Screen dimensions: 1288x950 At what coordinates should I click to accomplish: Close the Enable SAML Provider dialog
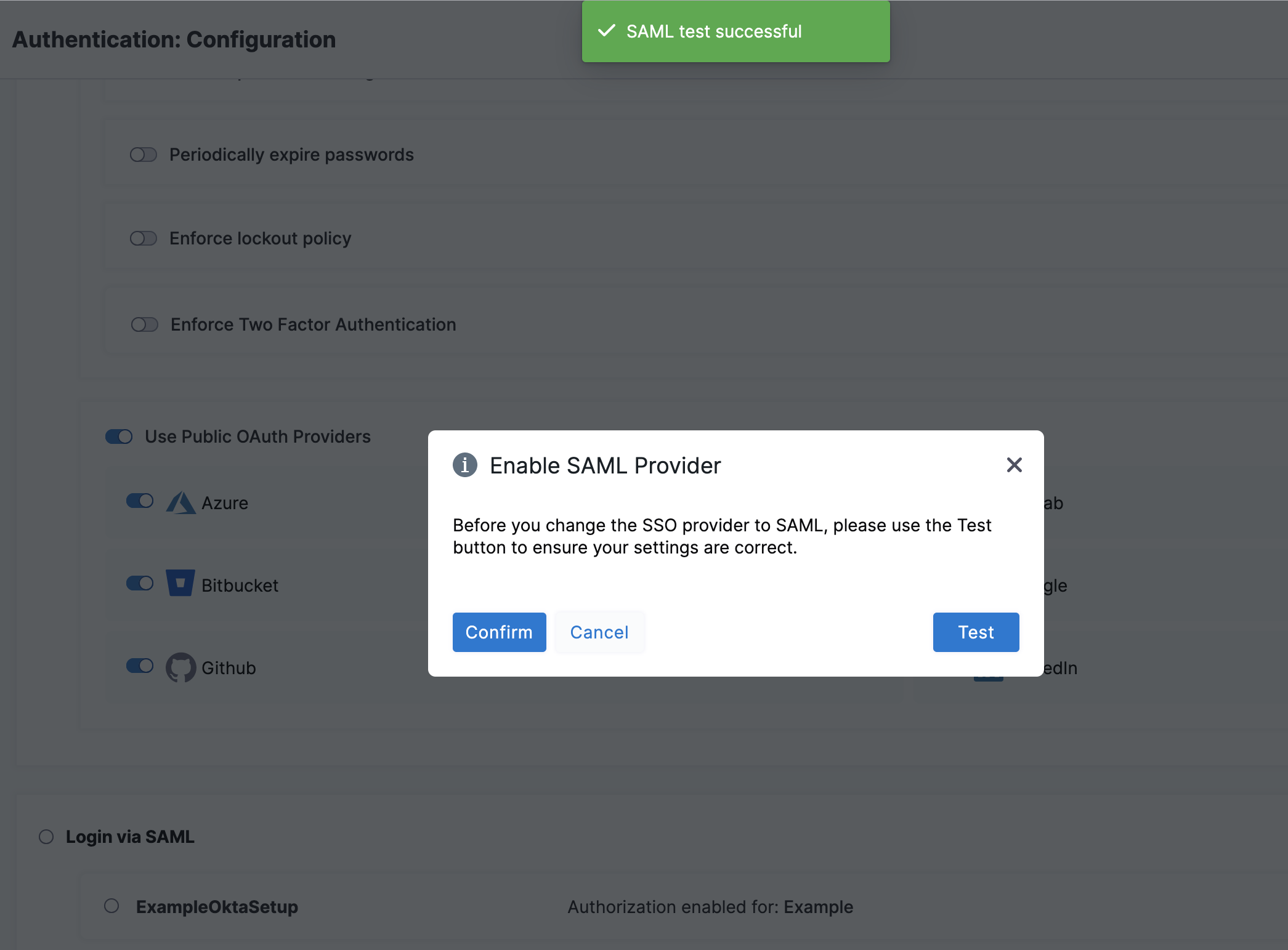pos(1014,465)
